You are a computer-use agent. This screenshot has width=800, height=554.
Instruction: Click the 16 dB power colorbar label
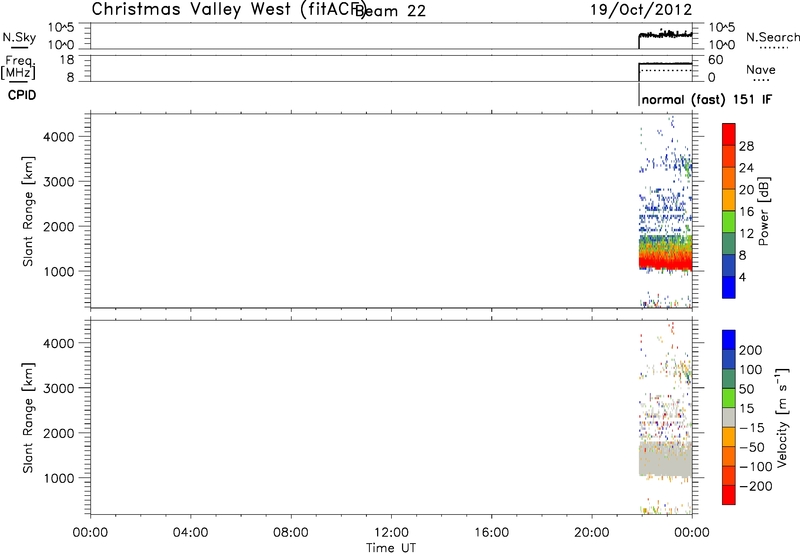click(746, 212)
